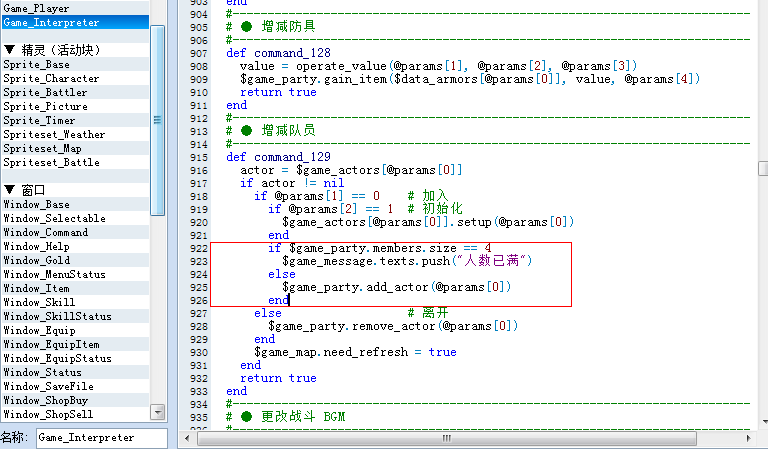The width and height of the screenshot is (768, 449).
Task: Click code editor scroll-left arrow
Action: [187, 438]
